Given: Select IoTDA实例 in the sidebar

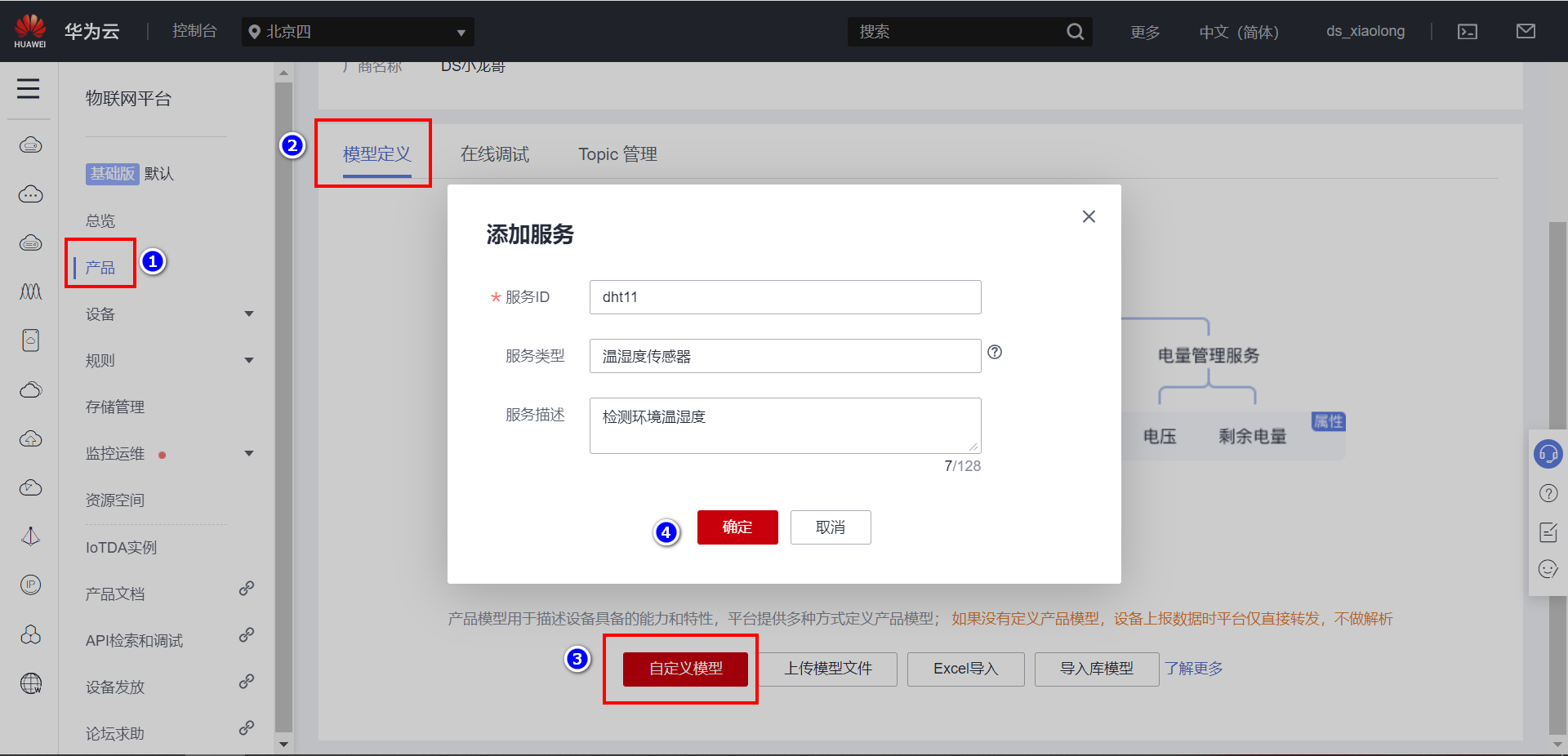Looking at the screenshot, I should 121,548.
